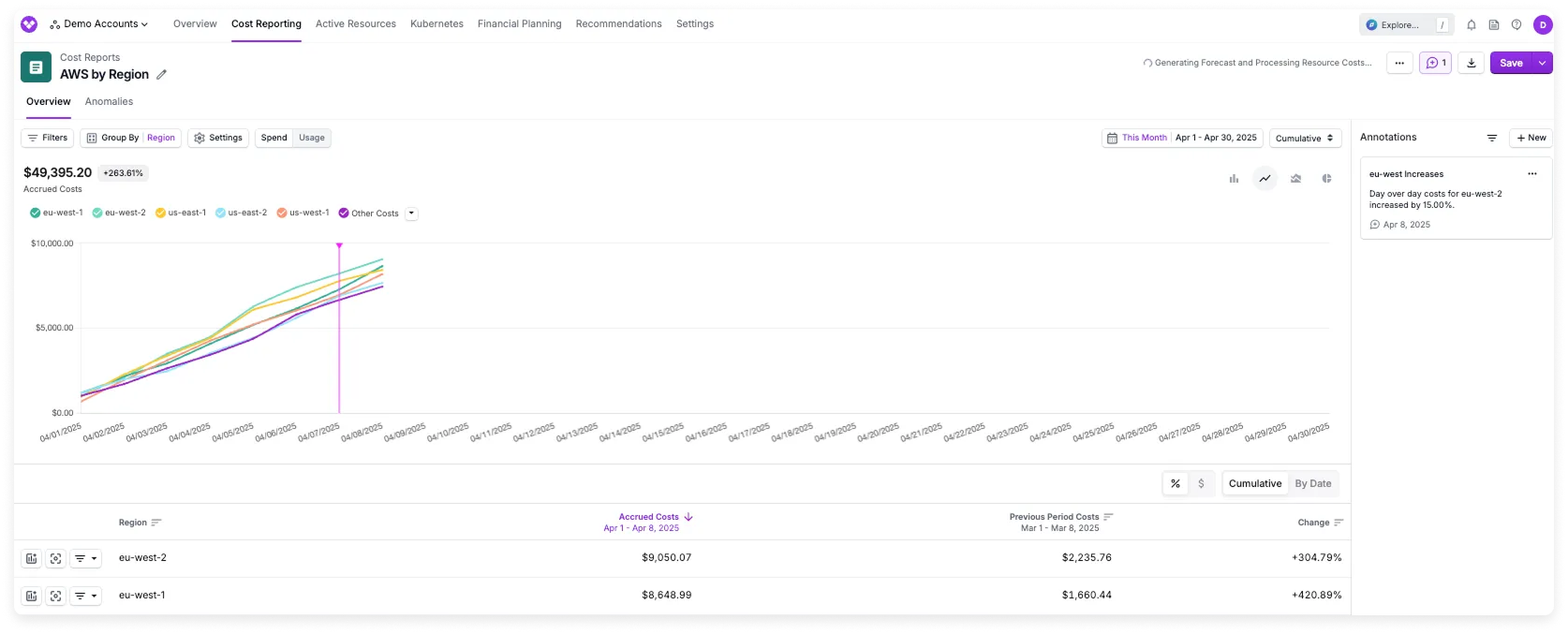The width and height of the screenshot is (1568, 634).
Task: Download the report with export icon
Action: (1472, 63)
